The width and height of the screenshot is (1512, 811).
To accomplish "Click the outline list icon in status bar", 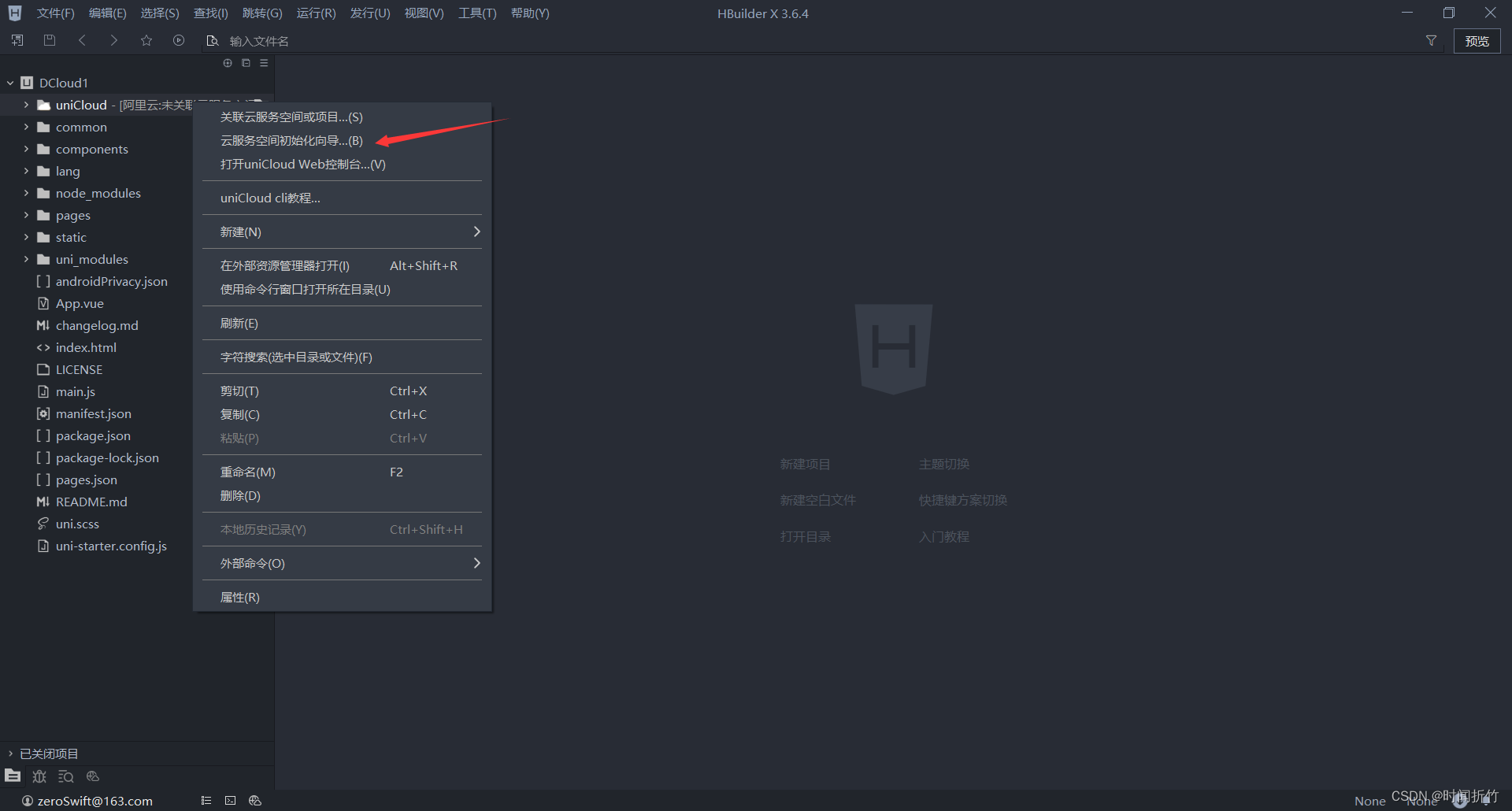I will 206,800.
